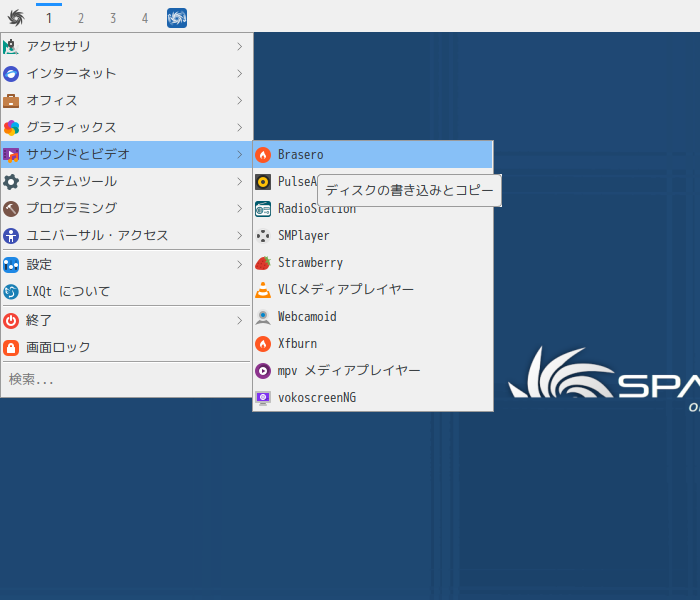Screen dimensions: 700x600
Task: Click the Strawberry fruit icon
Action: pos(263,263)
